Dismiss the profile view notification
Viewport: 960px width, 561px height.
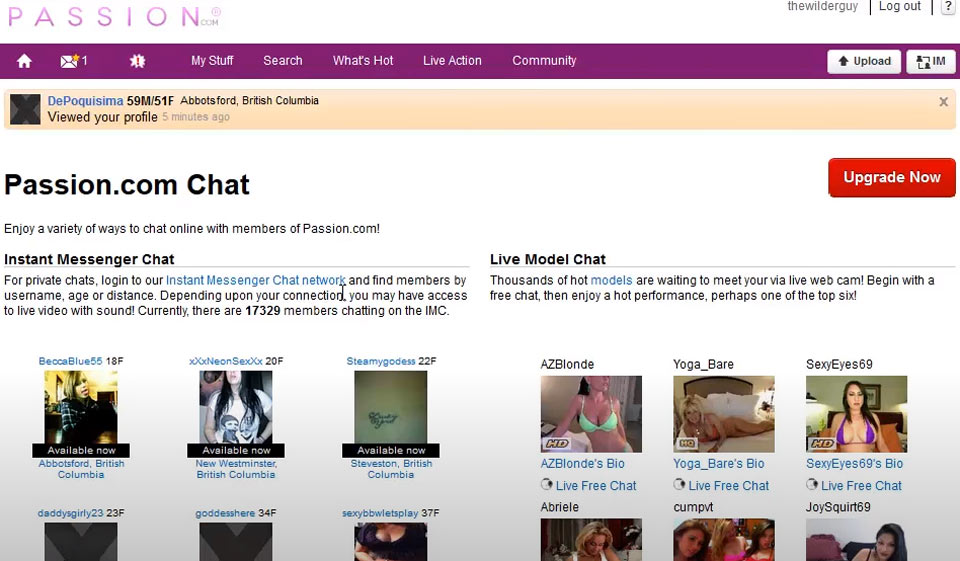943,102
